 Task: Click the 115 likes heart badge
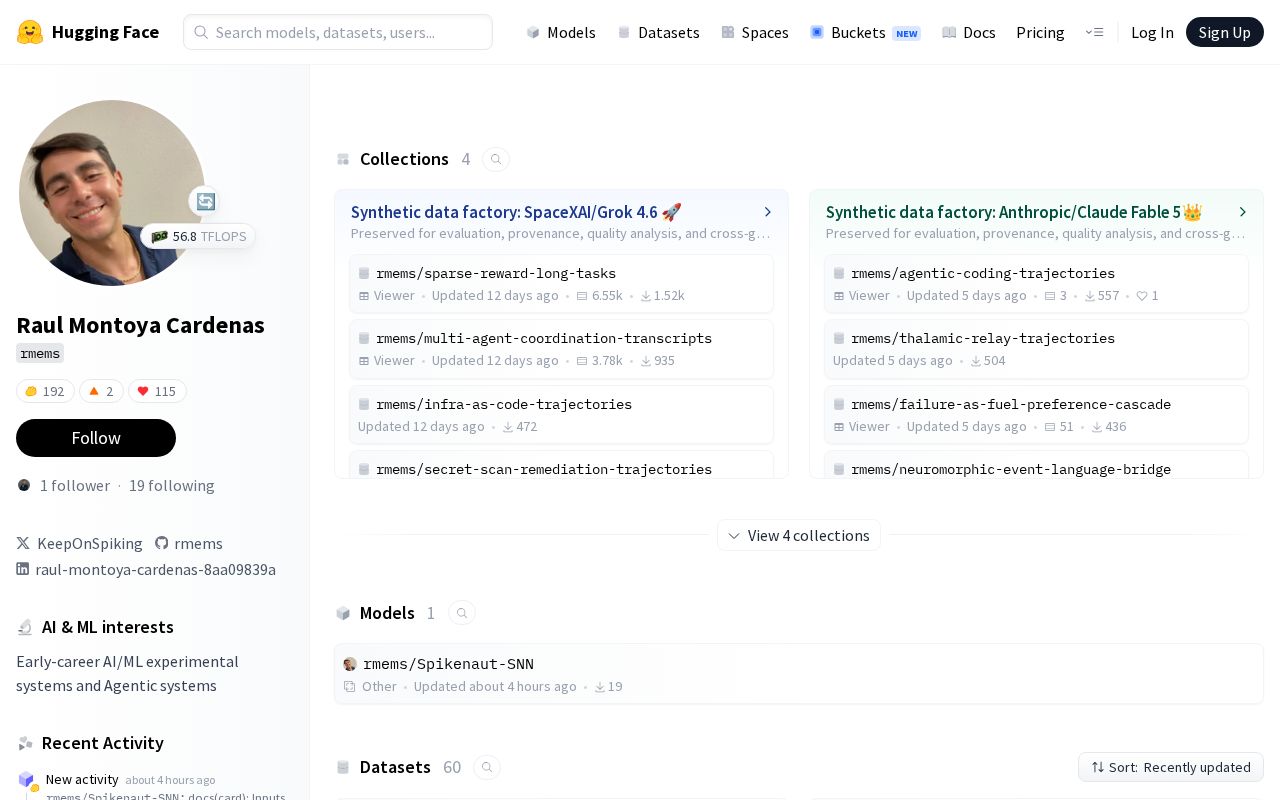click(156, 391)
